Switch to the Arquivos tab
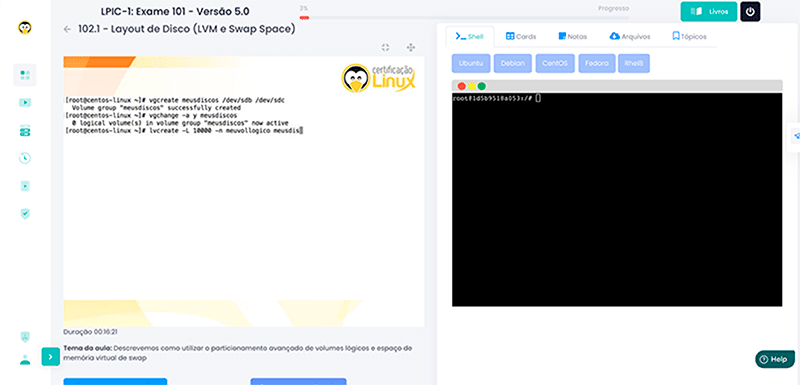This screenshot has width=800, height=385. click(630, 36)
